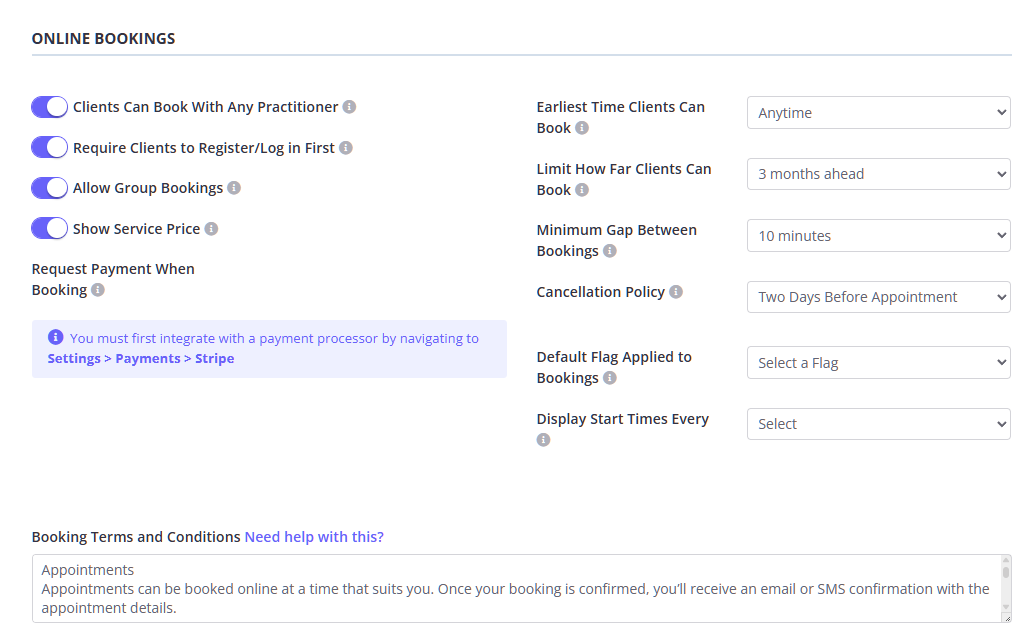The width and height of the screenshot is (1032, 642).
Task: Open the Cancellation Policy dropdown
Action: (878, 297)
